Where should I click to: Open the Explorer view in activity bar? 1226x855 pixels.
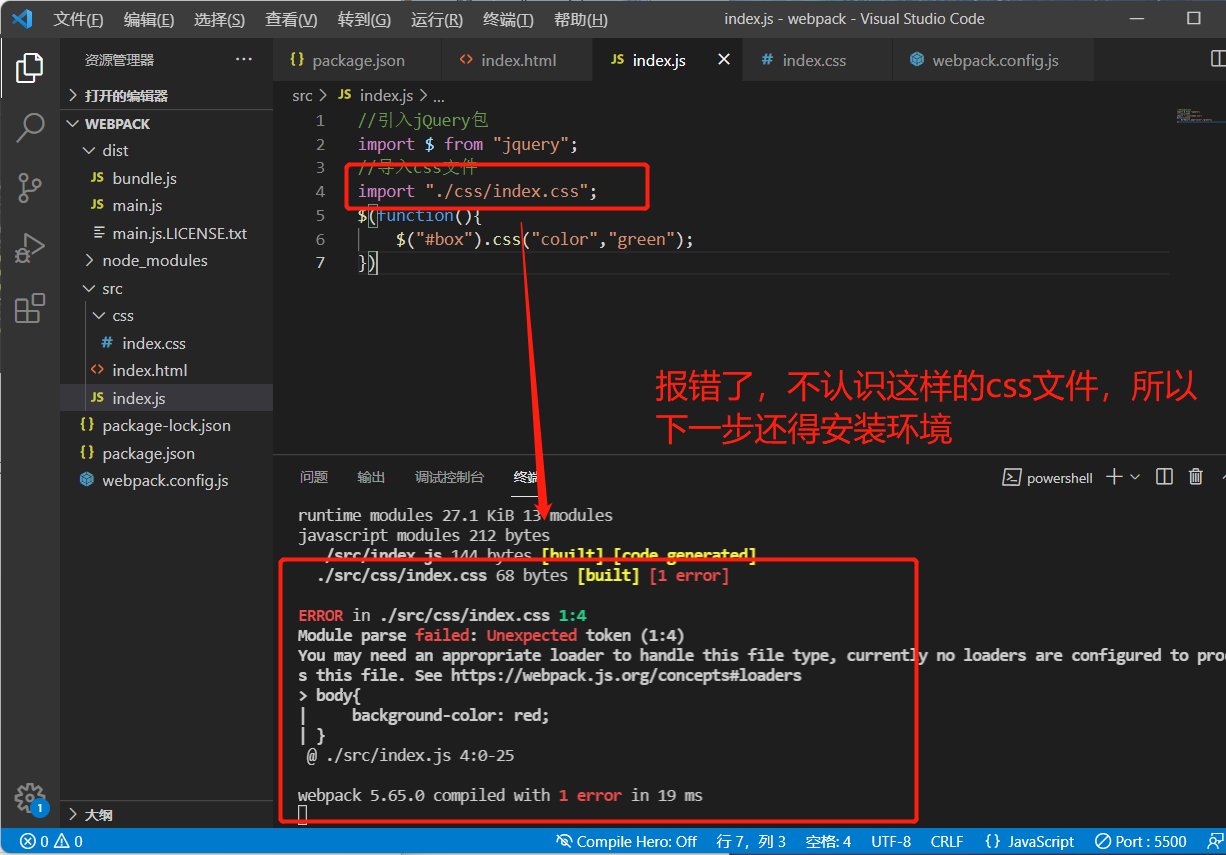pos(29,68)
